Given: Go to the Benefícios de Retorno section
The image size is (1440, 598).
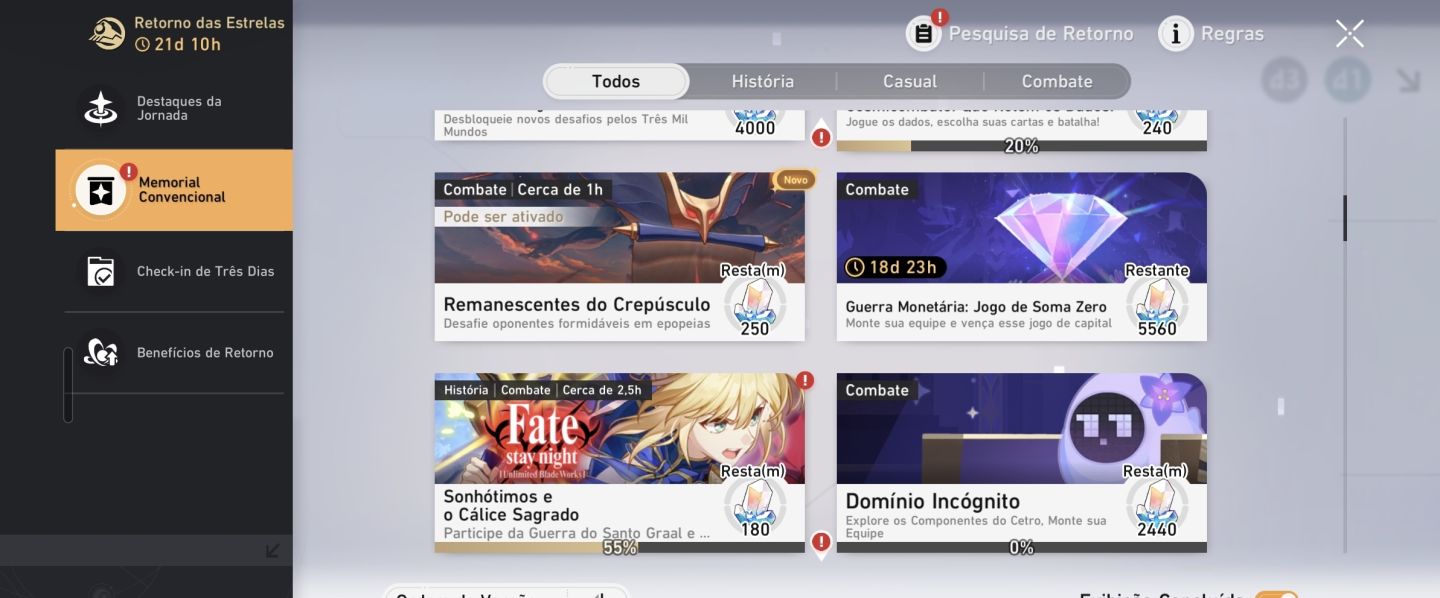Looking at the screenshot, I should [x=174, y=352].
